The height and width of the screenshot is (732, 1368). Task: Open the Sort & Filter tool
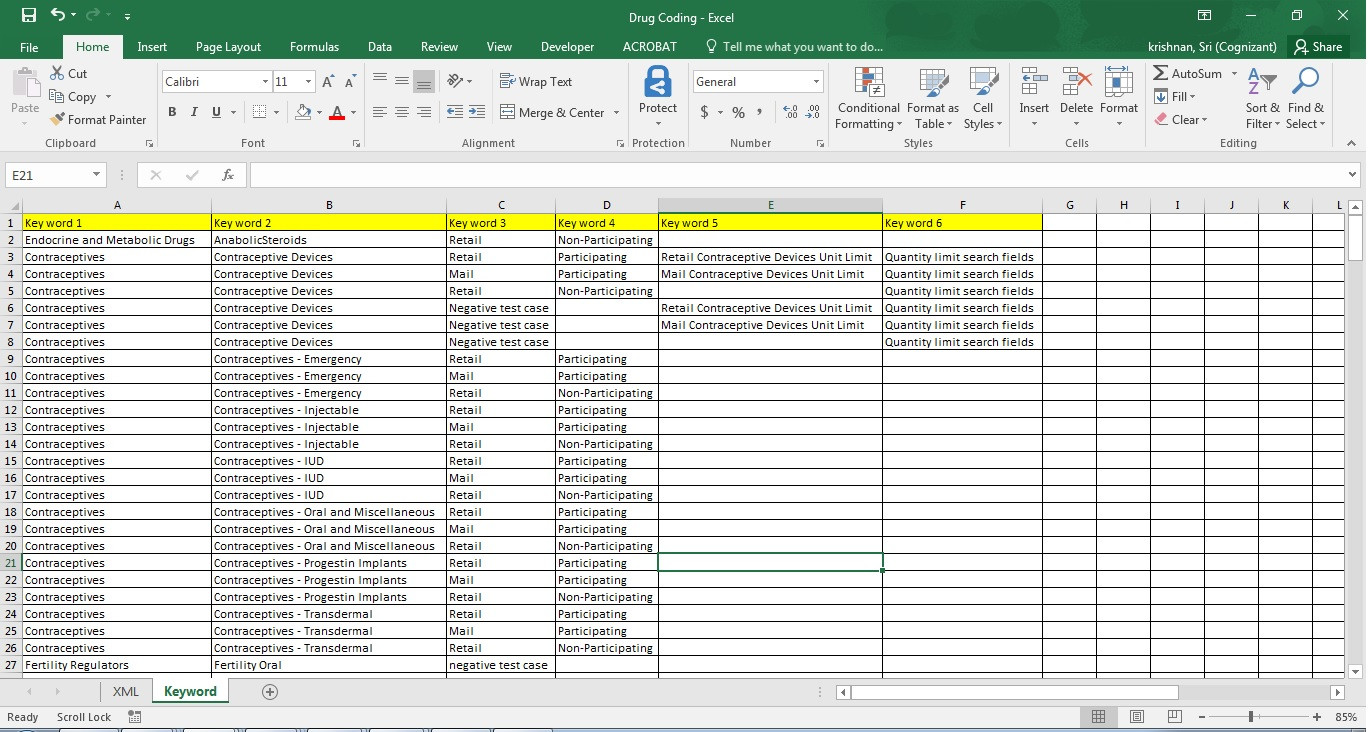1262,97
